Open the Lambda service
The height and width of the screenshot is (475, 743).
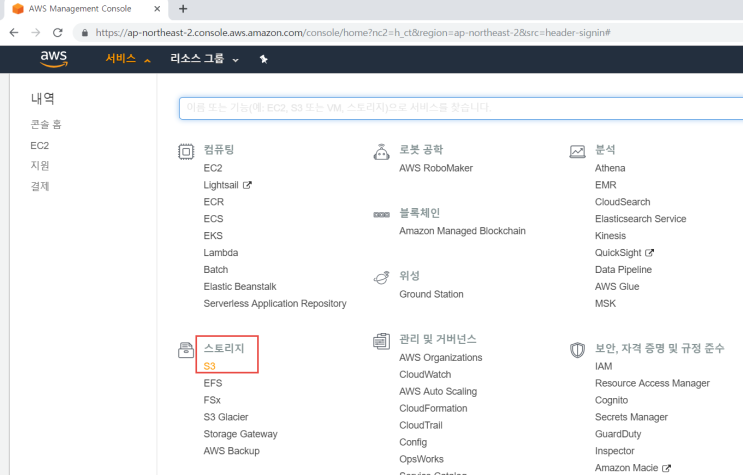point(221,253)
